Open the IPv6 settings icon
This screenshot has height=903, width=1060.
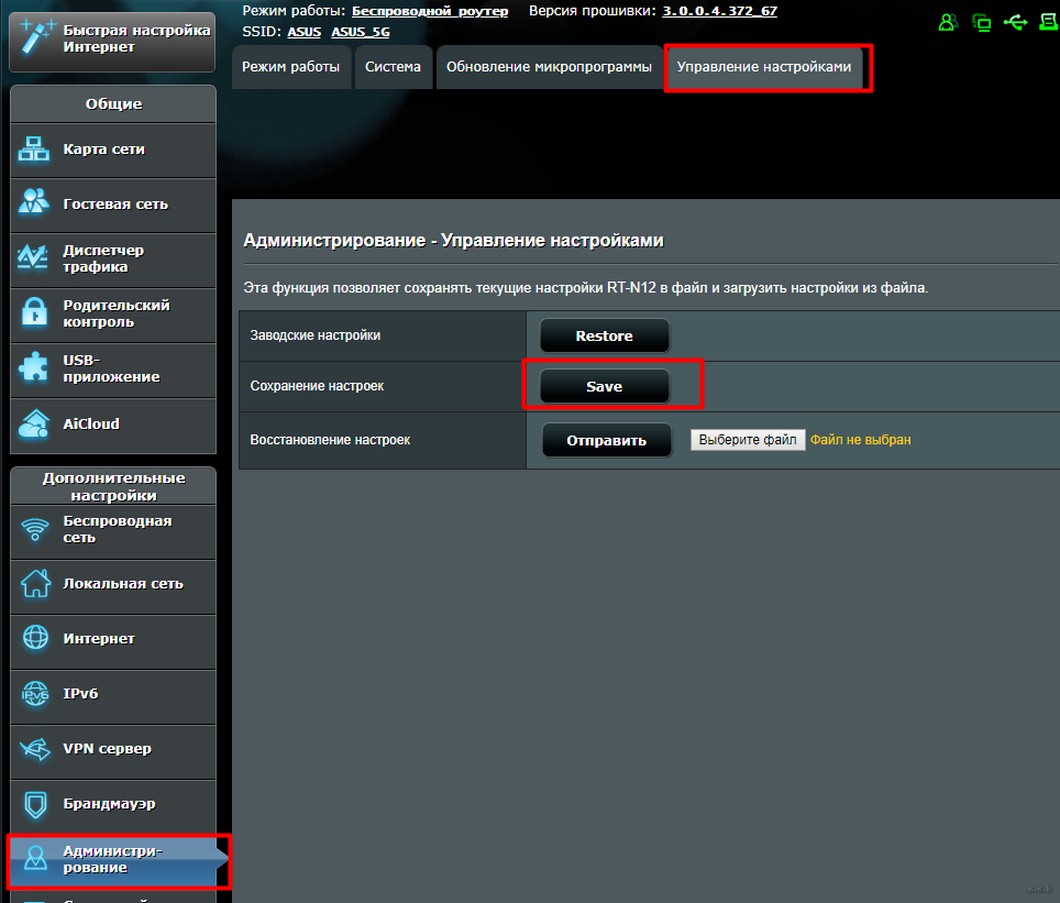point(35,693)
